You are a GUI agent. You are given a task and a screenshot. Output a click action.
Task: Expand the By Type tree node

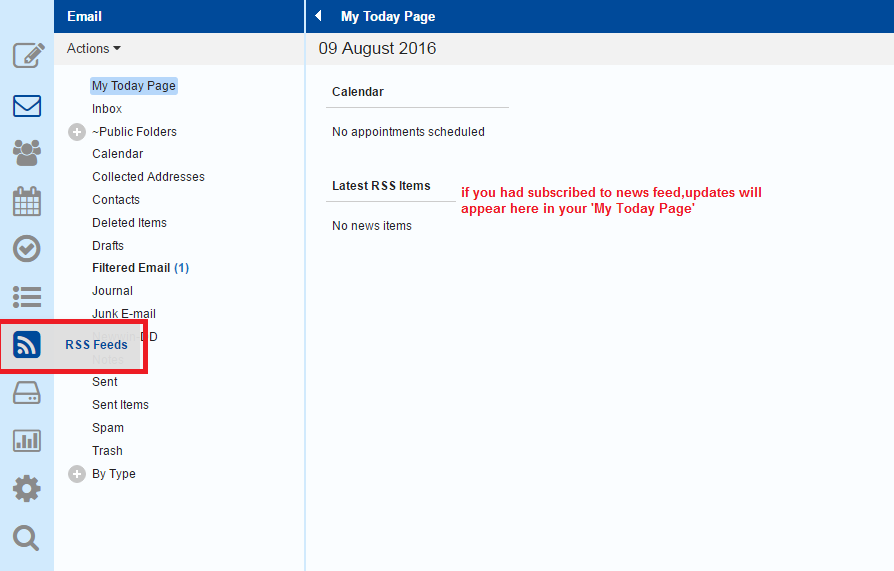point(77,474)
